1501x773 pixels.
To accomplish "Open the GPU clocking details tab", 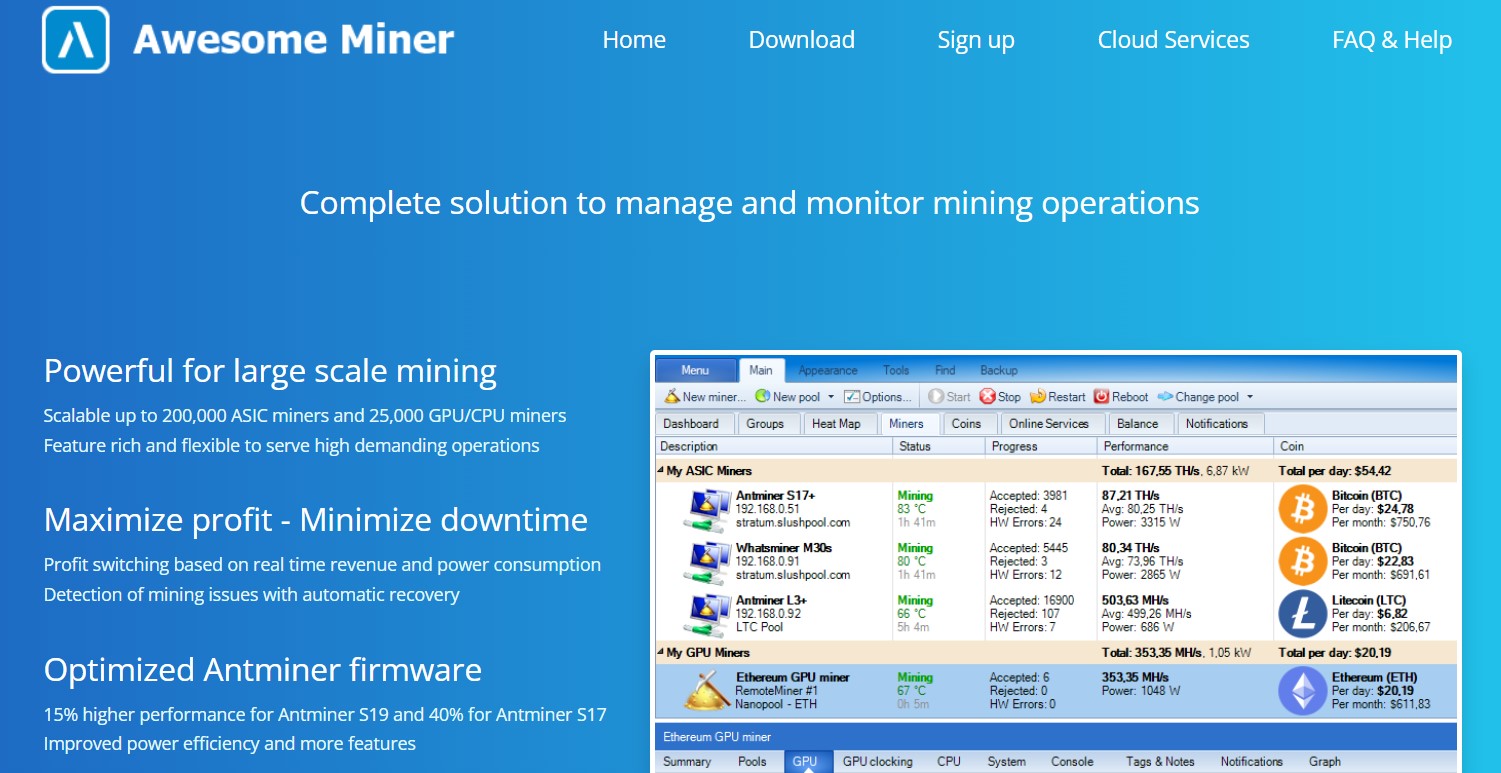I will [x=877, y=761].
